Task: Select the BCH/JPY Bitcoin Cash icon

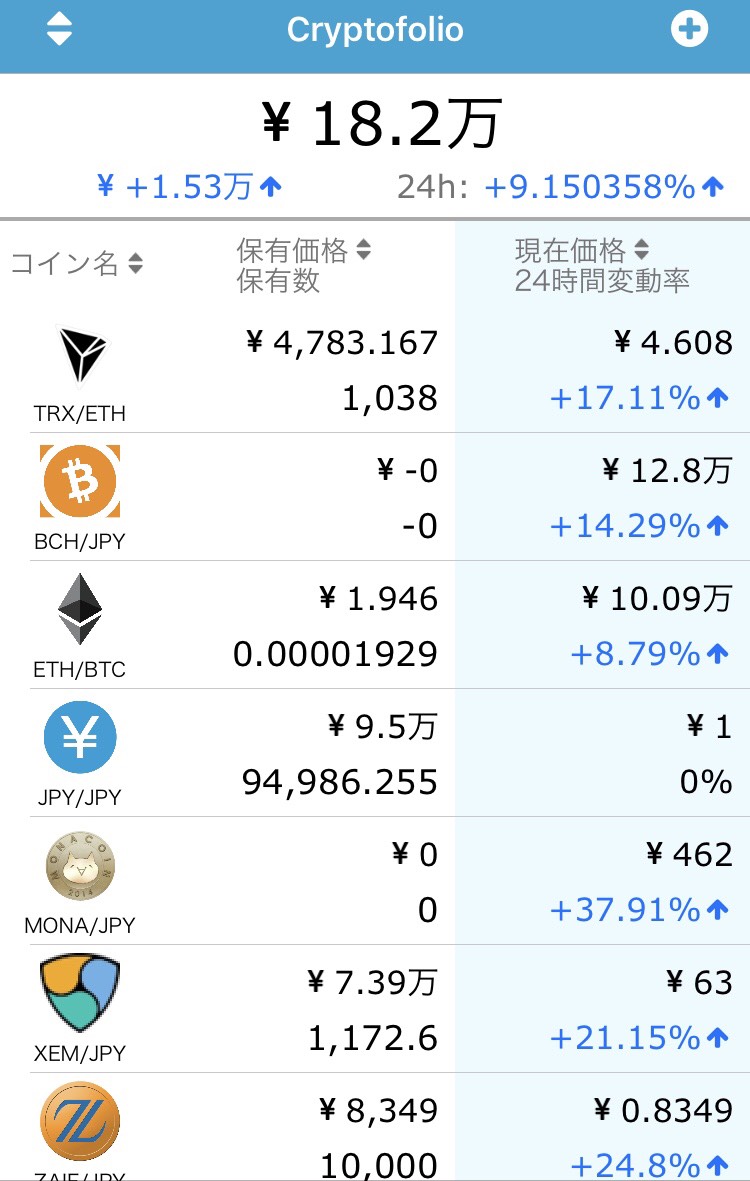Action: click(x=80, y=481)
